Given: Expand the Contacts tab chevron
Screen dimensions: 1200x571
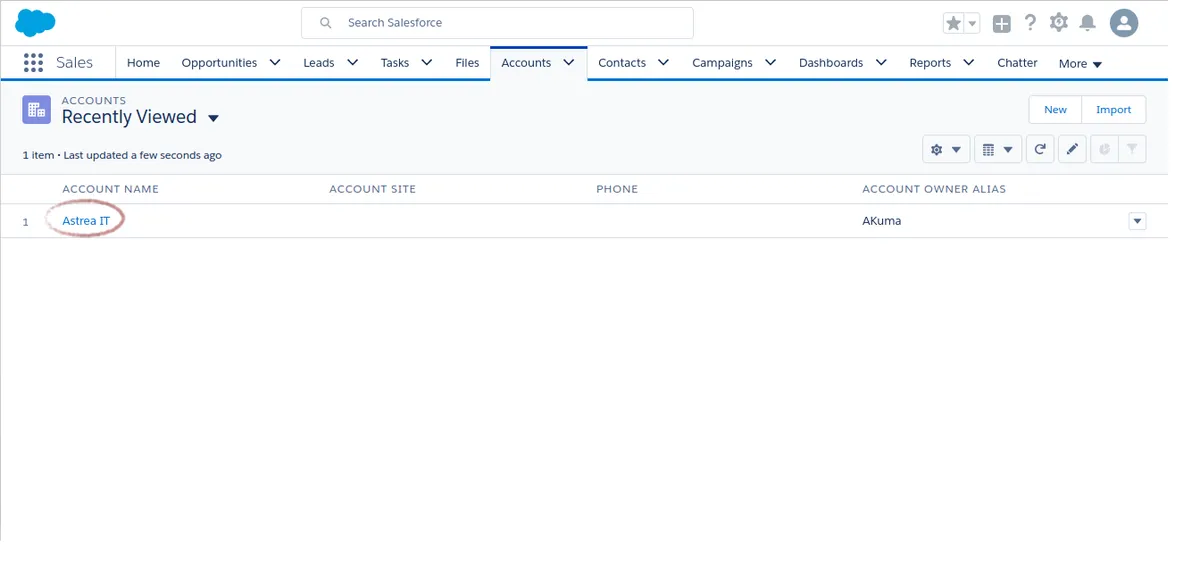Looking at the screenshot, I should point(664,62).
